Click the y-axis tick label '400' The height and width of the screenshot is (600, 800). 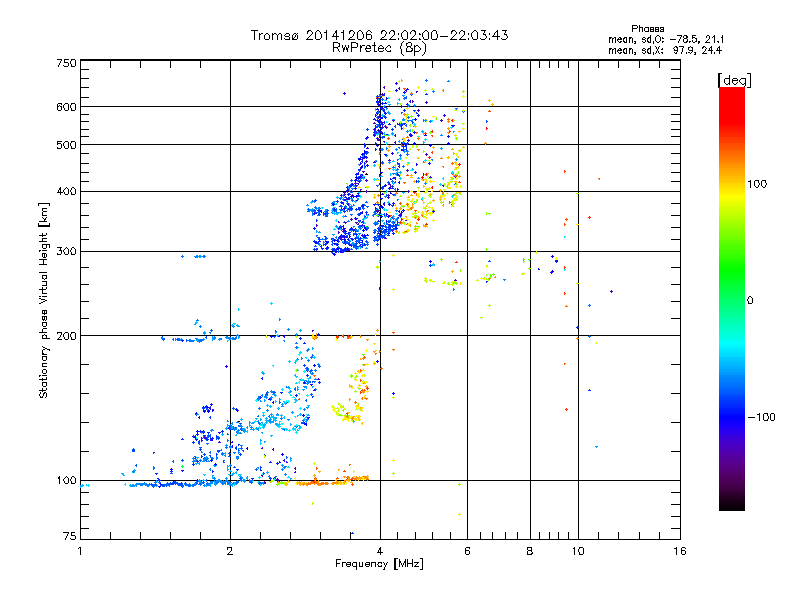pyautogui.click(x=66, y=192)
